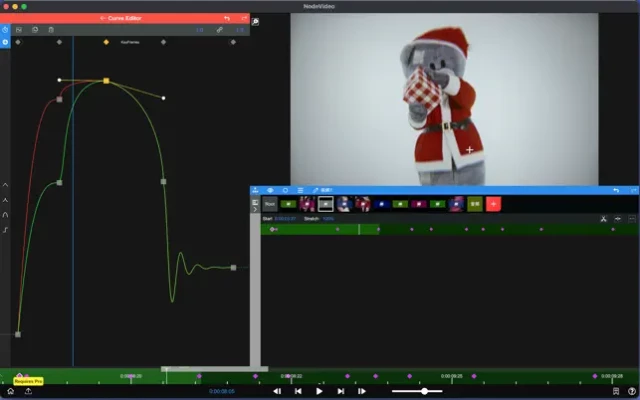This screenshot has width=640, height=400.
Task: Adjust the zoom slider in bottom bar
Action: pos(425,391)
